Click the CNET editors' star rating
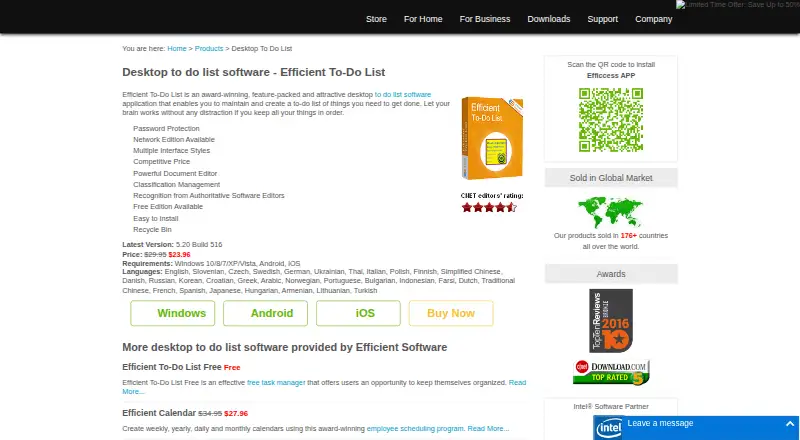The image size is (800, 440). point(489,207)
